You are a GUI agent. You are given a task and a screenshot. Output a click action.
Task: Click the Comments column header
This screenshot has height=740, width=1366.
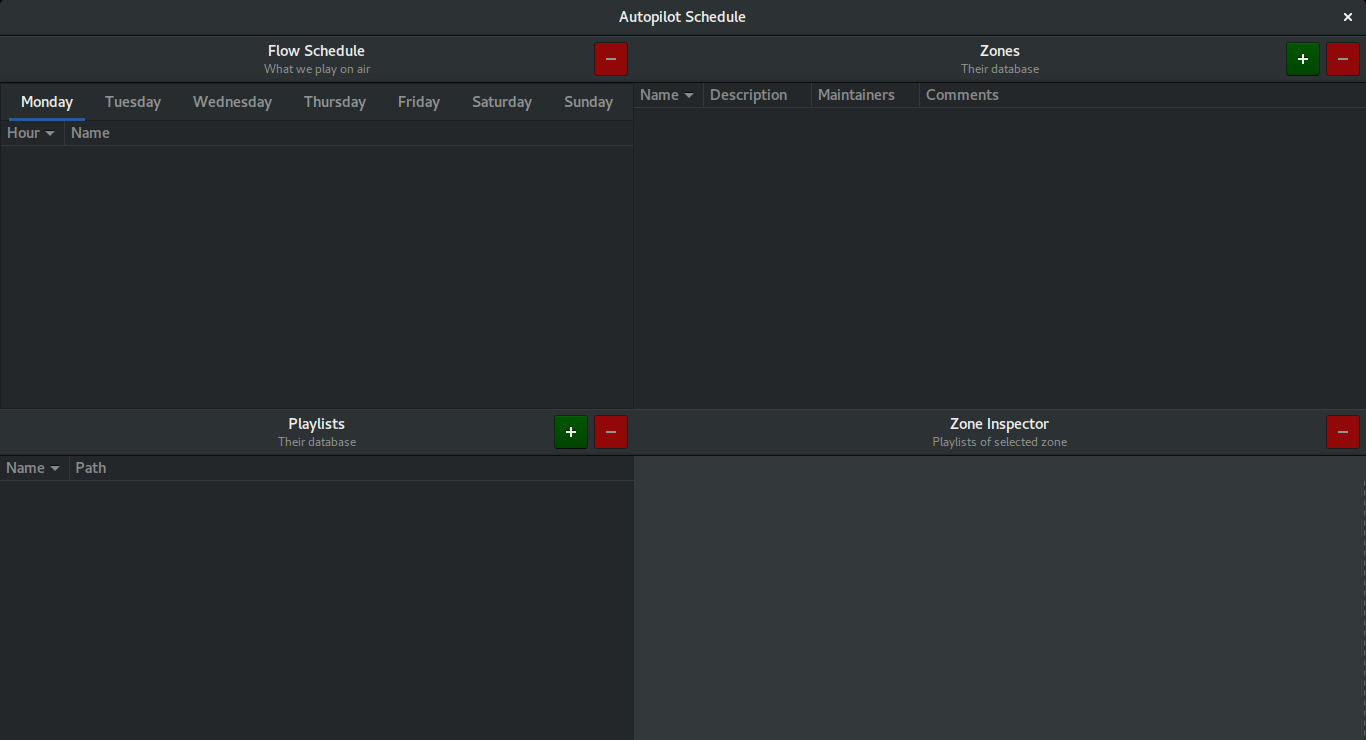962,95
